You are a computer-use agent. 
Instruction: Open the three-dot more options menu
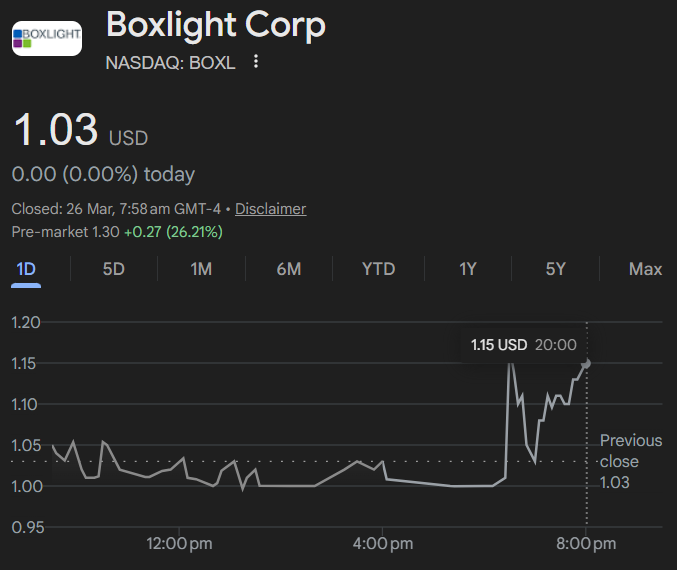(x=256, y=62)
